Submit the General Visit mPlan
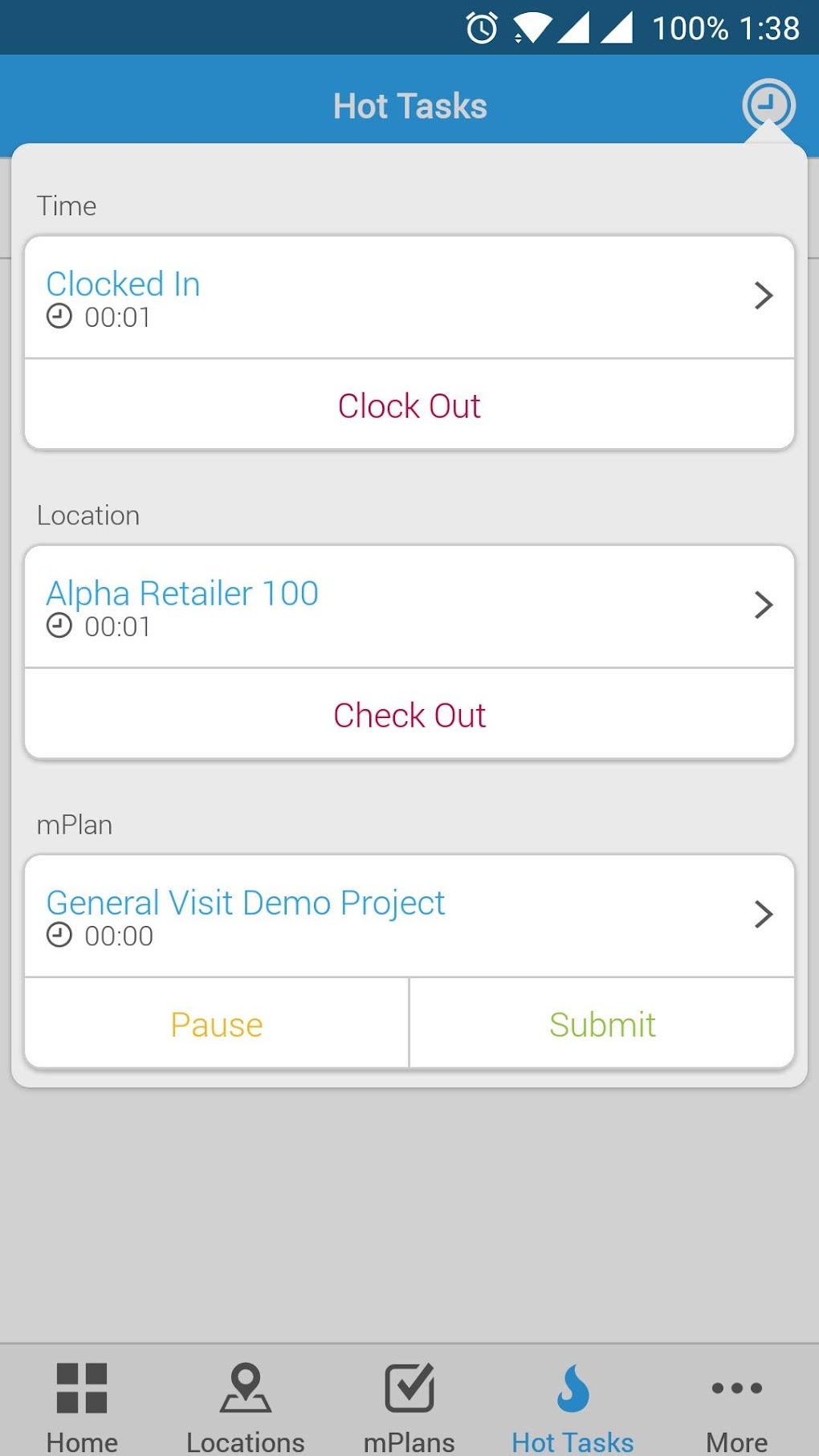Screen dimensions: 819x1456 click(x=602, y=1024)
